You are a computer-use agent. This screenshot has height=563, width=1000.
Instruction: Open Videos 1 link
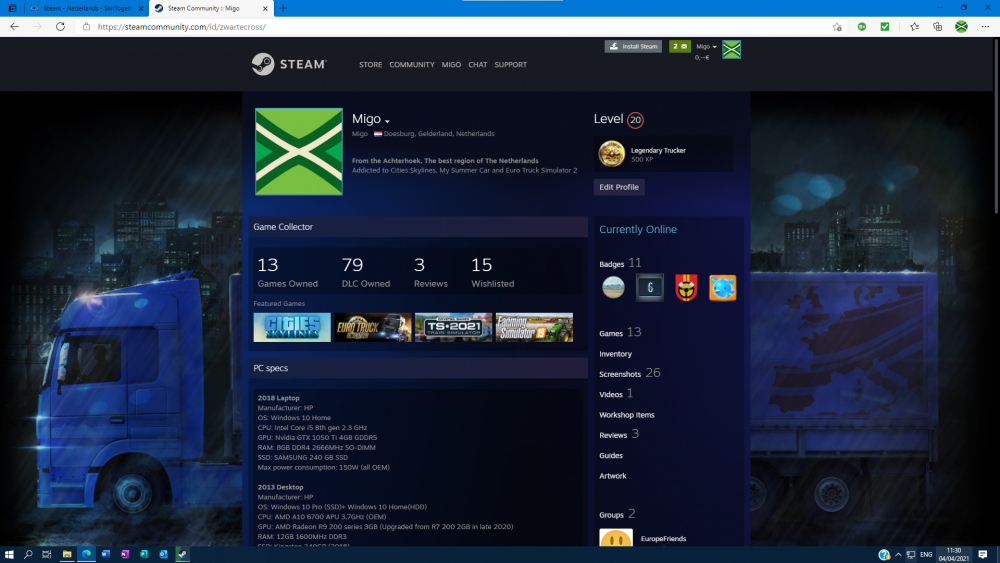point(615,393)
